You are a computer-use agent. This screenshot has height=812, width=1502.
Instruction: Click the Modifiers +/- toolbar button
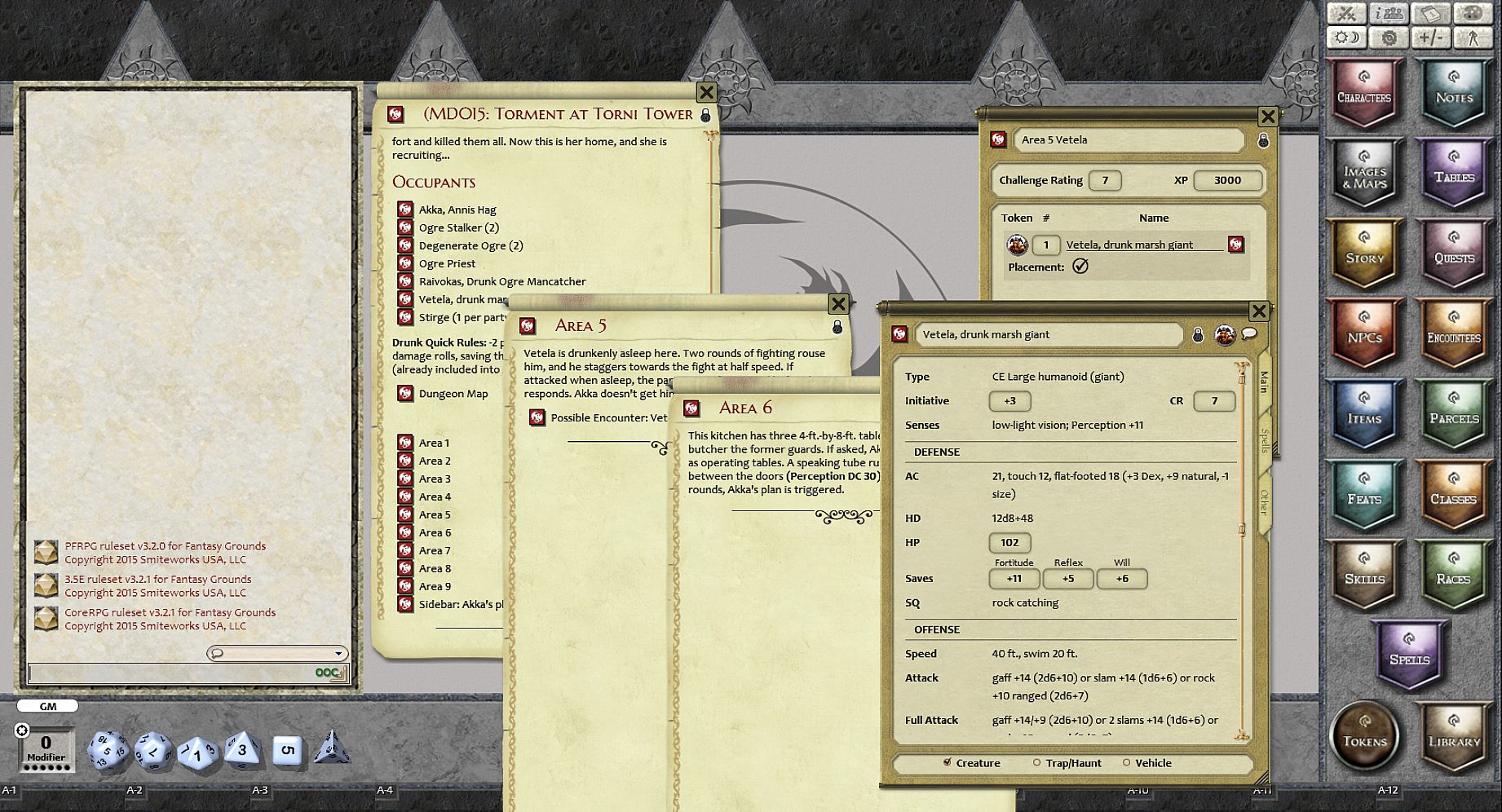[x=1430, y=38]
